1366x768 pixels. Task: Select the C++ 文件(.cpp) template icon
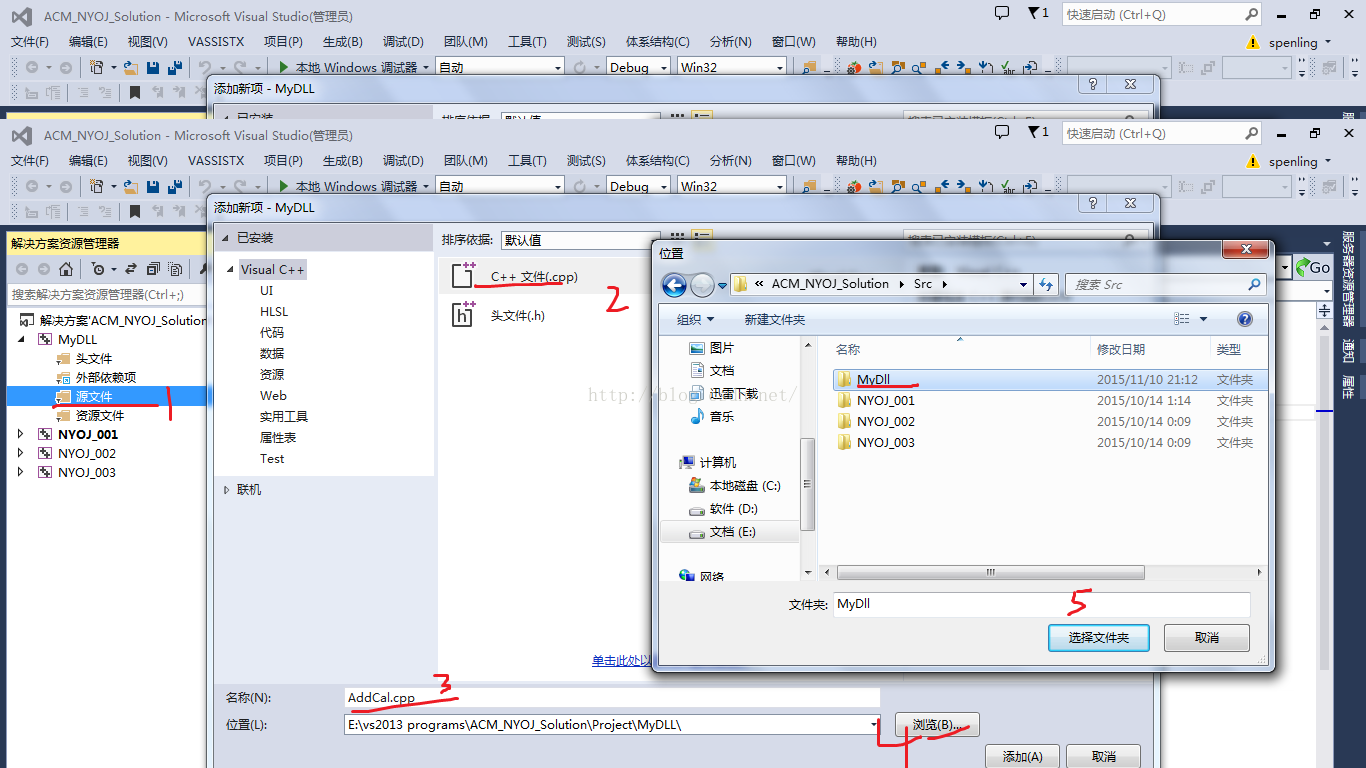[x=463, y=276]
